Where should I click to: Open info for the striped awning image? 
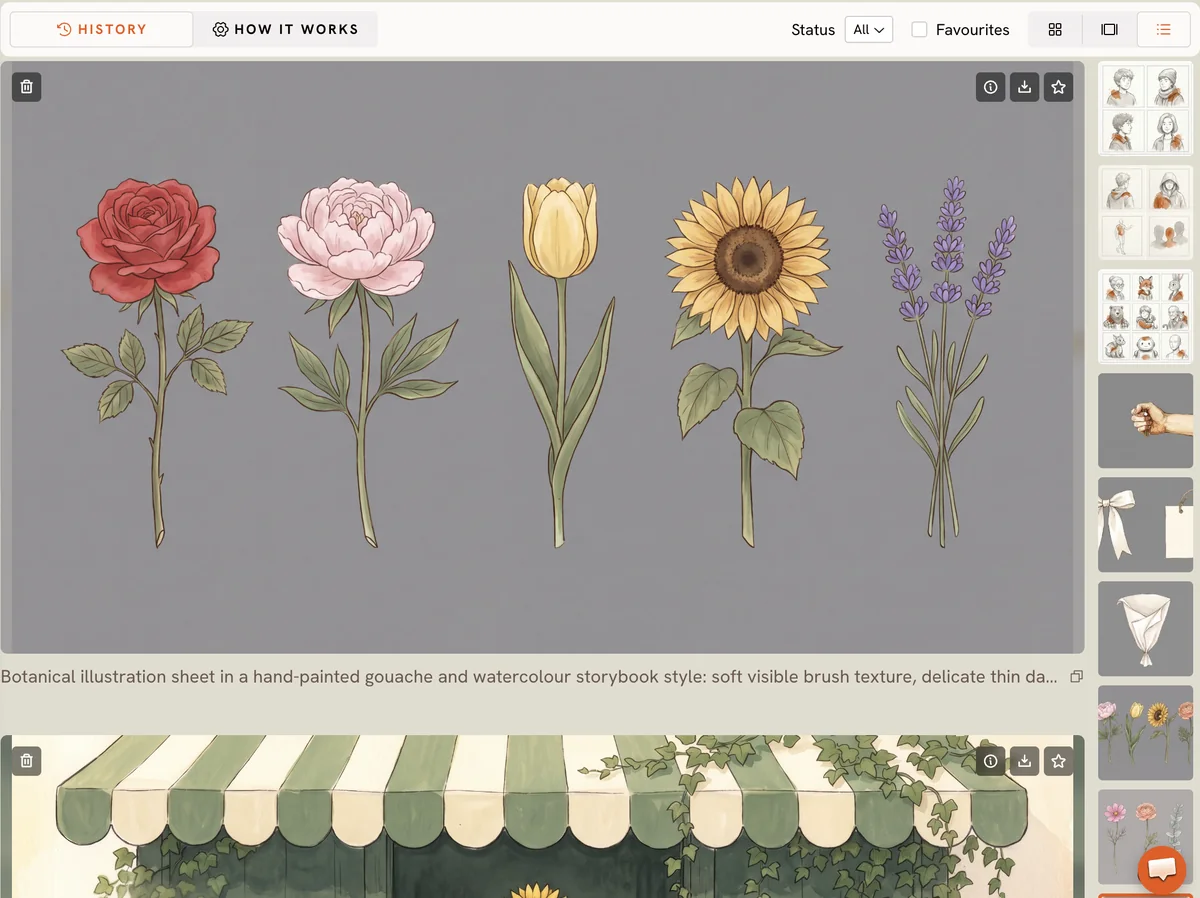pos(990,761)
